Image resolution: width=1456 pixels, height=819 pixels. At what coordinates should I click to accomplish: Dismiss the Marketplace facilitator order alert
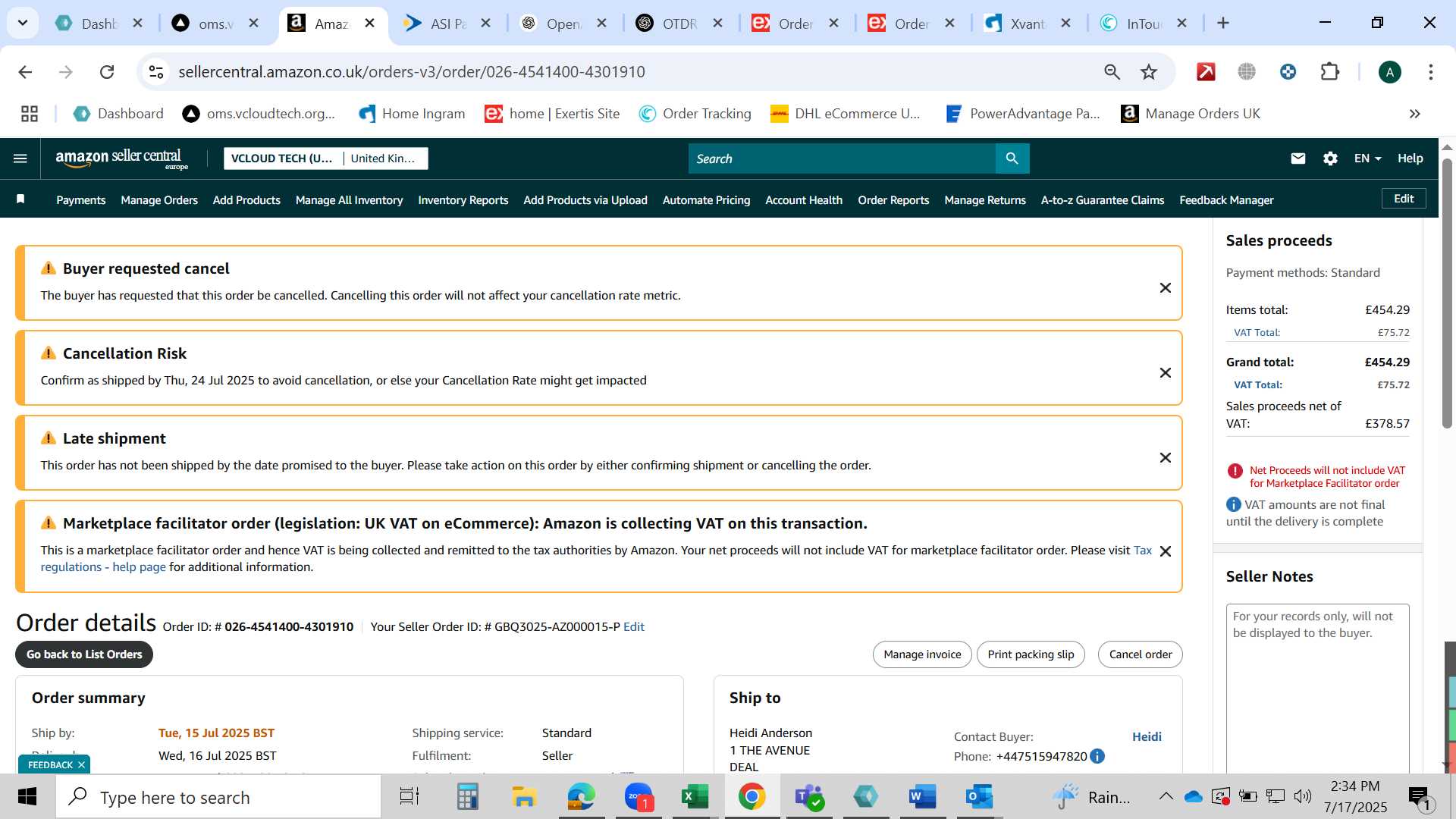pyautogui.click(x=1166, y=551)
